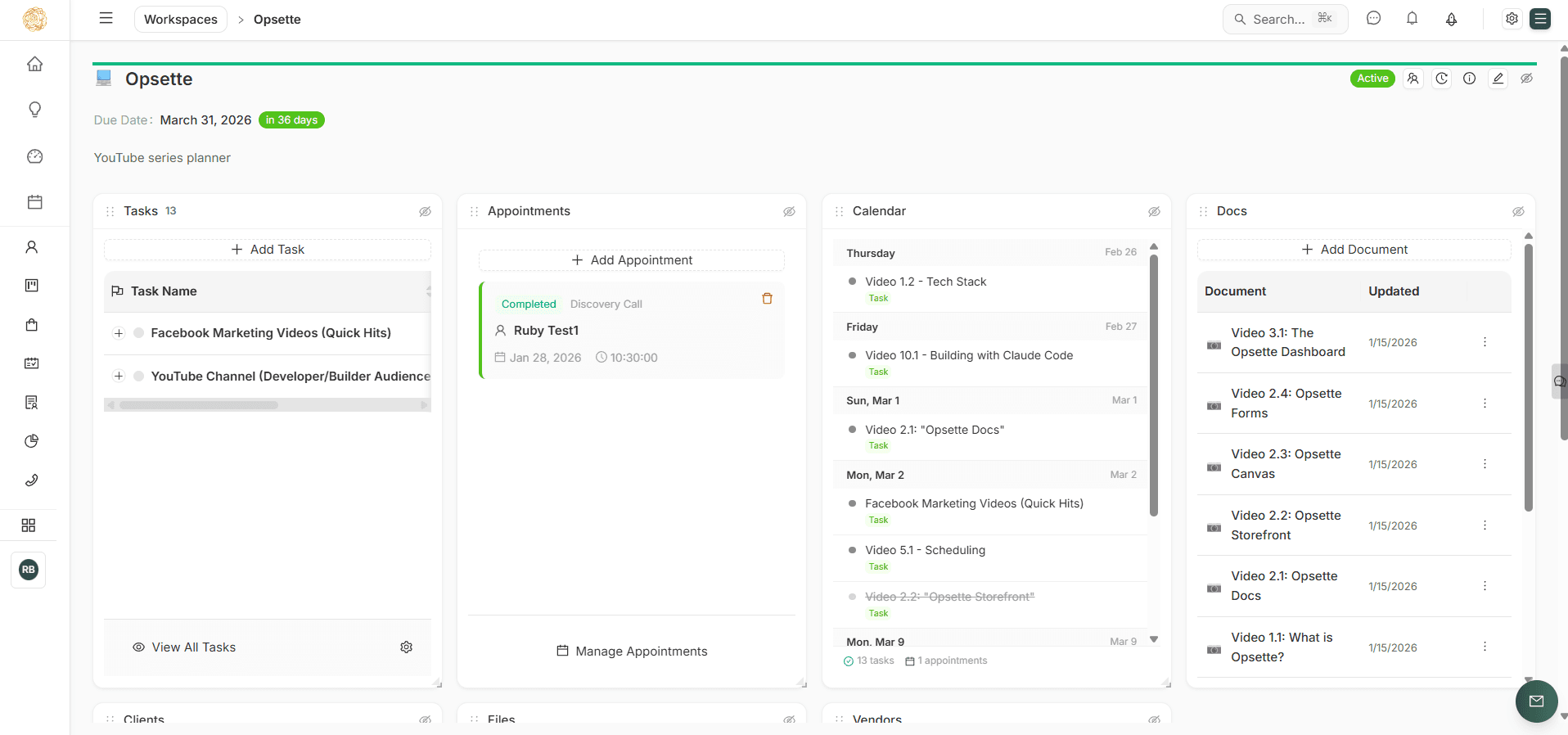Hide the Docs widget
Viewport: 1568px width, 735px height.
pyautogui.click(x=1519, y=211)
